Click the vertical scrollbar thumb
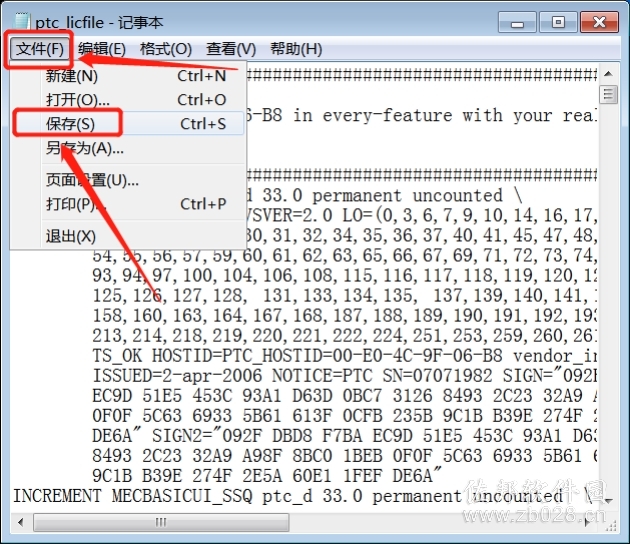The image size is (630, 544). (x=608, y=95)
